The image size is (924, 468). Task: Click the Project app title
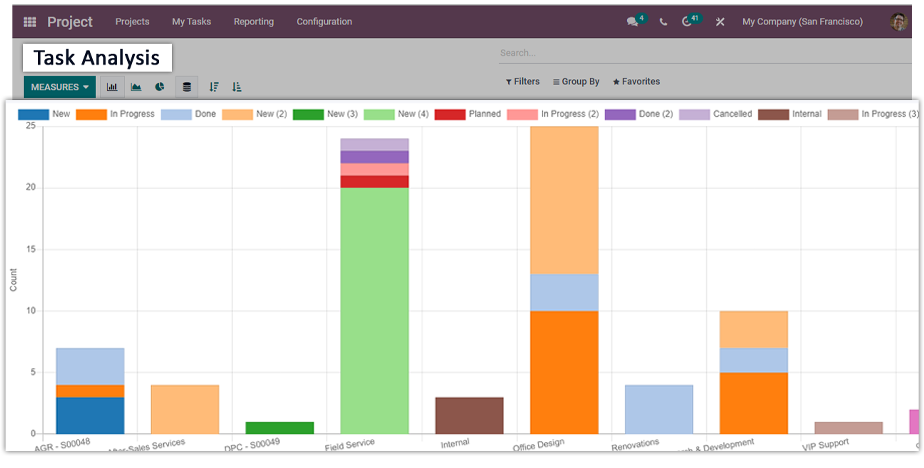pos(70,22)
